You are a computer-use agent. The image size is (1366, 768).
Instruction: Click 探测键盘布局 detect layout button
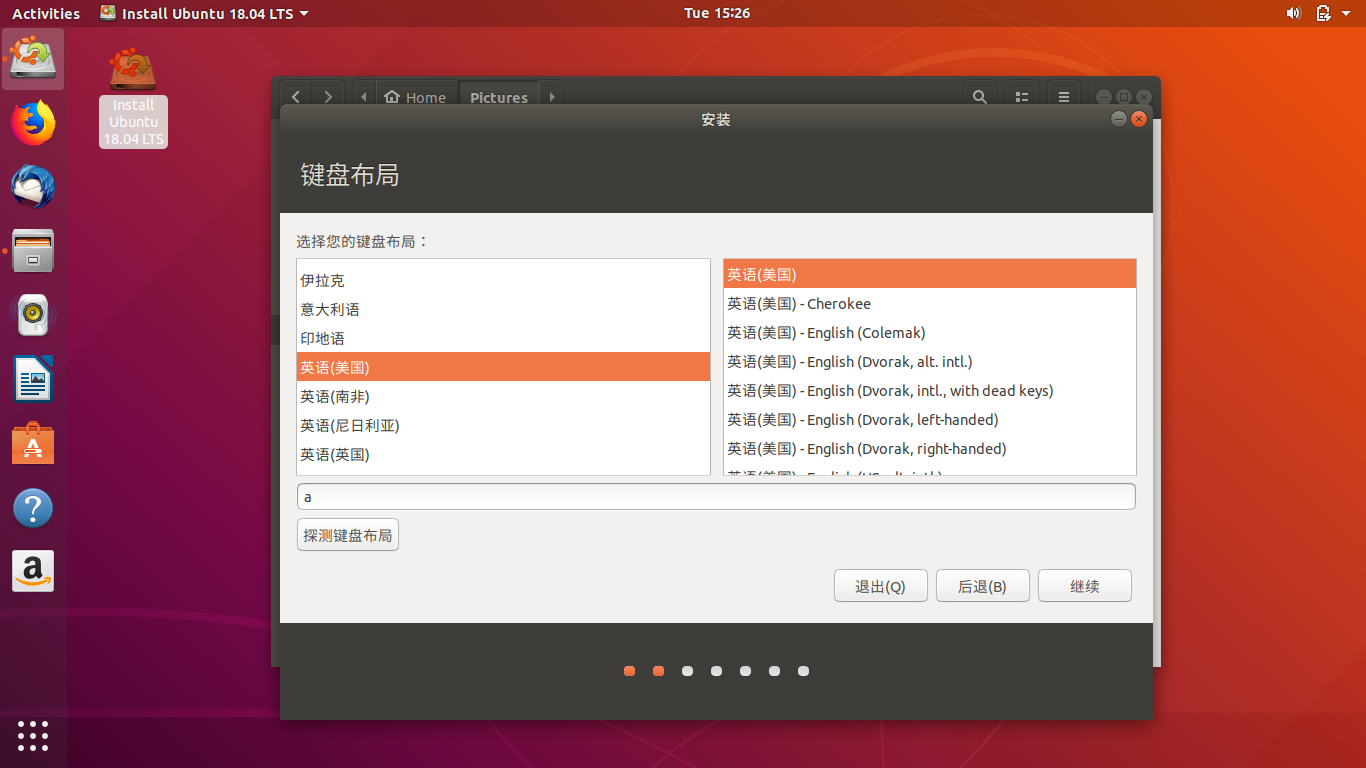[348, 535]
